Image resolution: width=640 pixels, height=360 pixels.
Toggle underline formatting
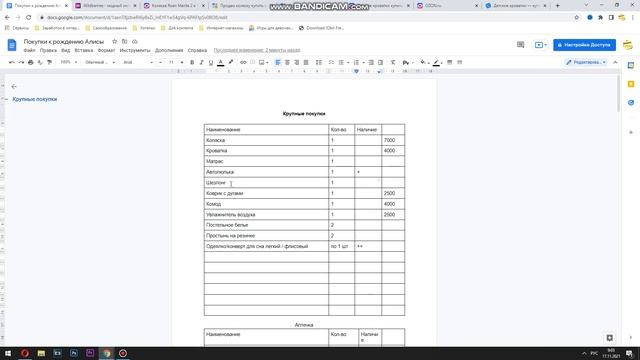tap(211, 62)
